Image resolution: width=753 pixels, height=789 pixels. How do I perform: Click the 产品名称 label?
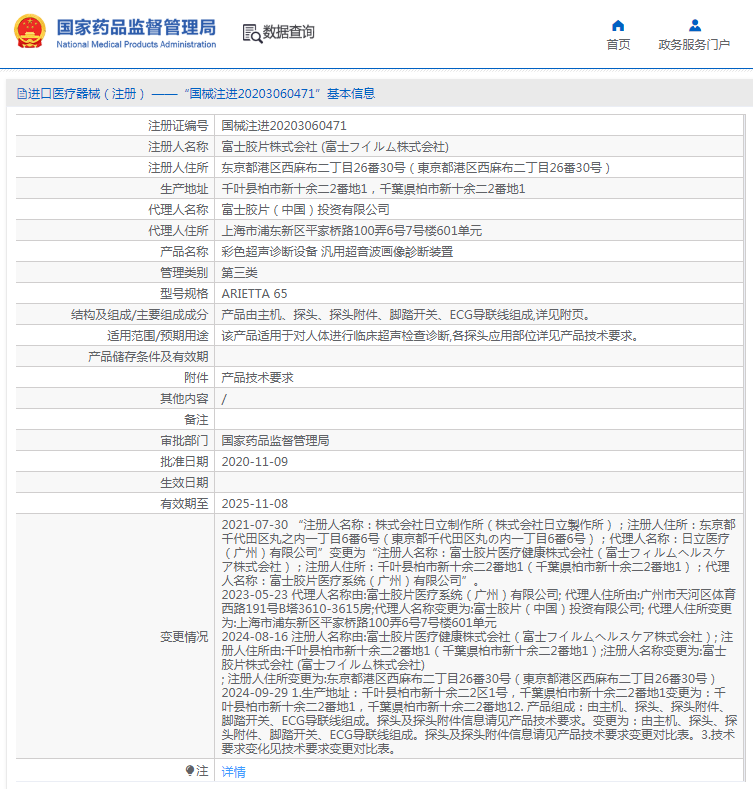184,252
